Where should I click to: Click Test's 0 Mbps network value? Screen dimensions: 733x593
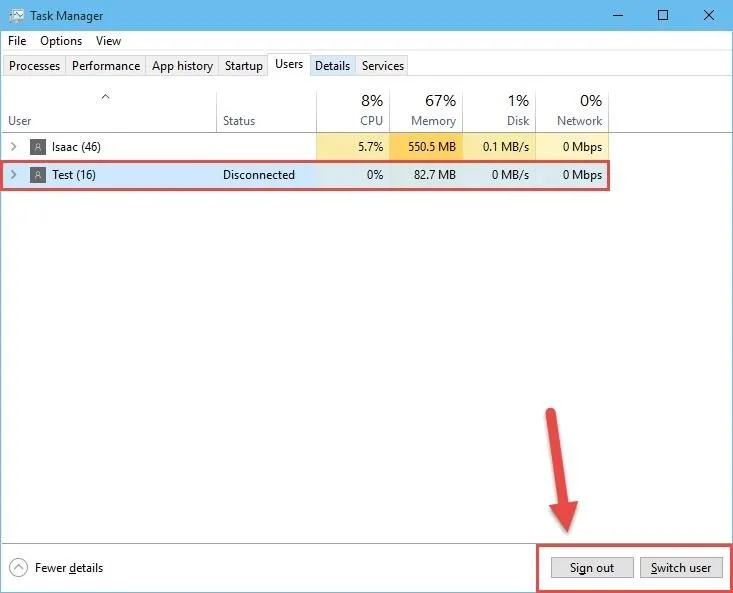coord(582,175)
